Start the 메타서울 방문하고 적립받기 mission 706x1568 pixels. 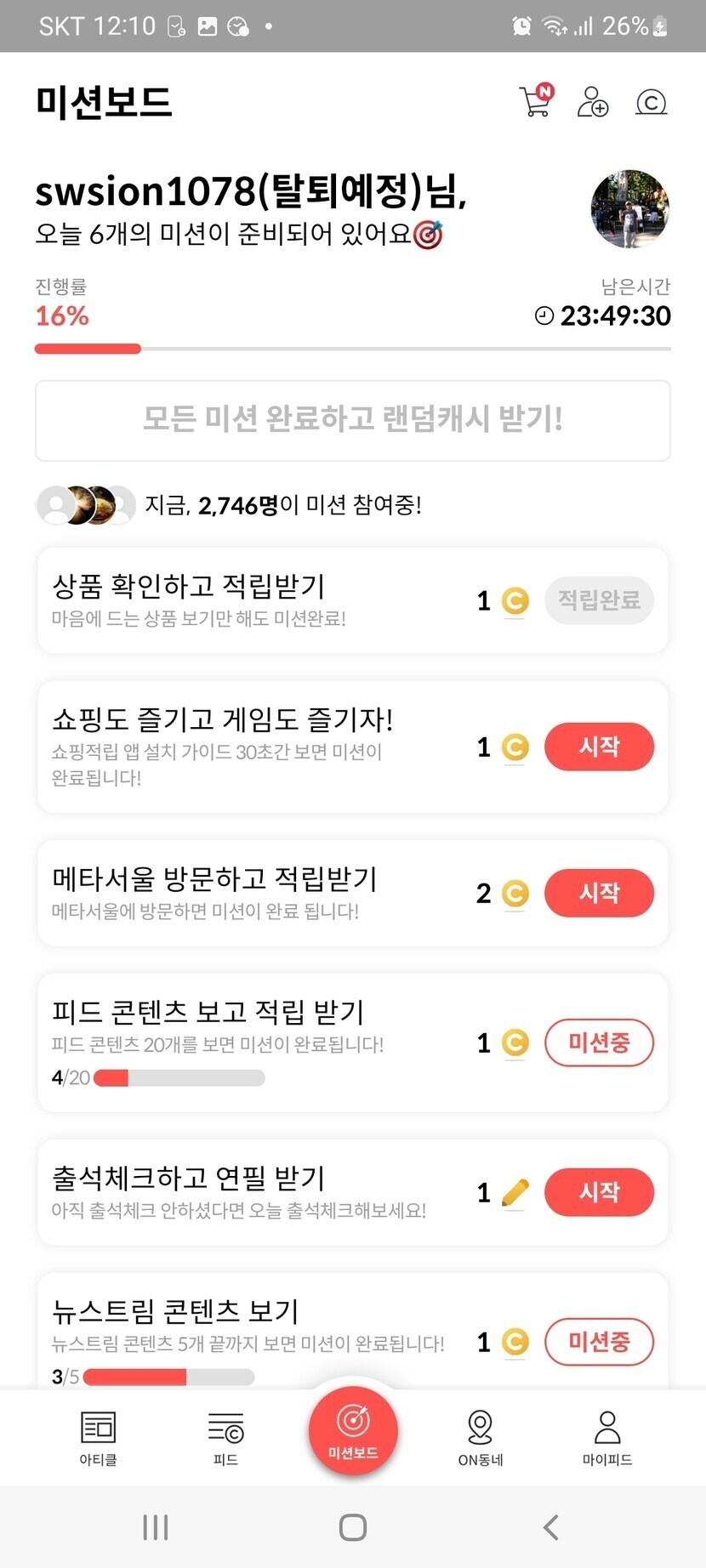(x=599, y=893)
